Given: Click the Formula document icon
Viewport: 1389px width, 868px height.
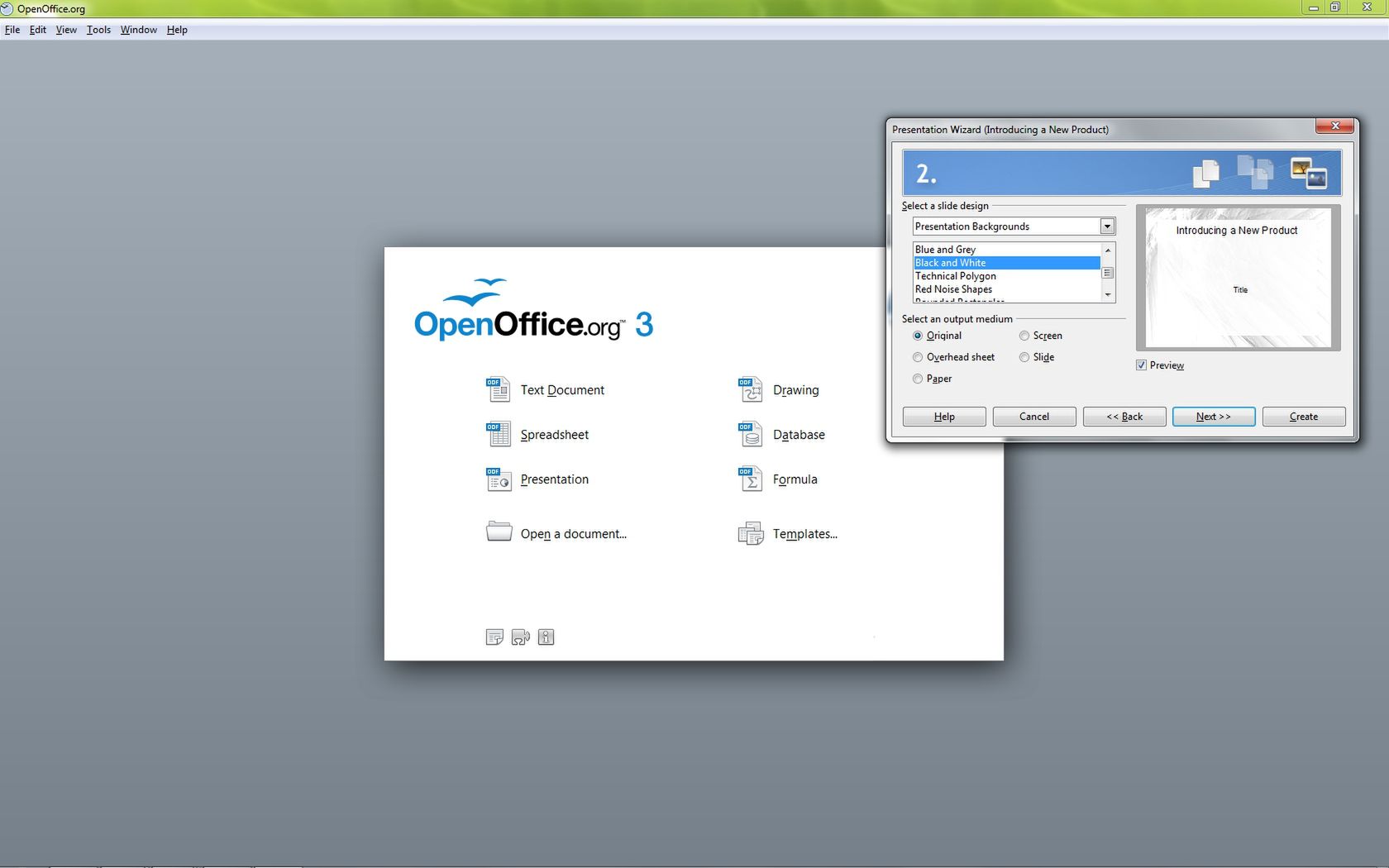Looking at the screenshot, I should (x=750, y=479).
